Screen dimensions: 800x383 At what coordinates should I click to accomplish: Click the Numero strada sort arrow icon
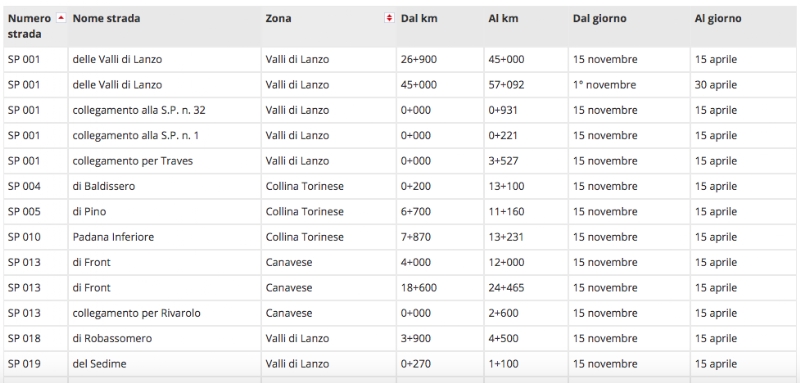[x=61, y=18]
